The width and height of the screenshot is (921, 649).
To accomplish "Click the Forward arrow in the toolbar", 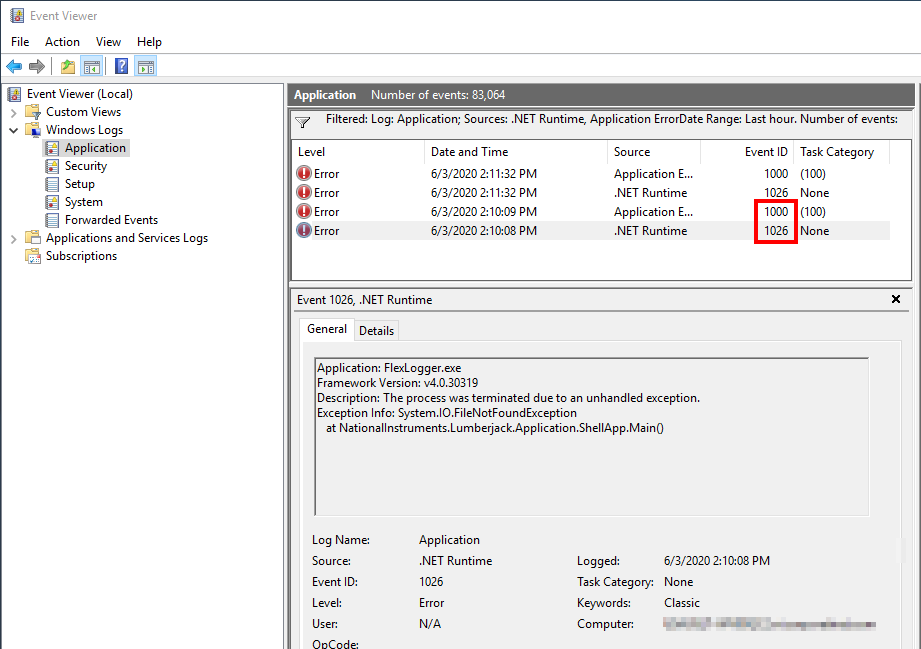I will (x=37, y=67).
